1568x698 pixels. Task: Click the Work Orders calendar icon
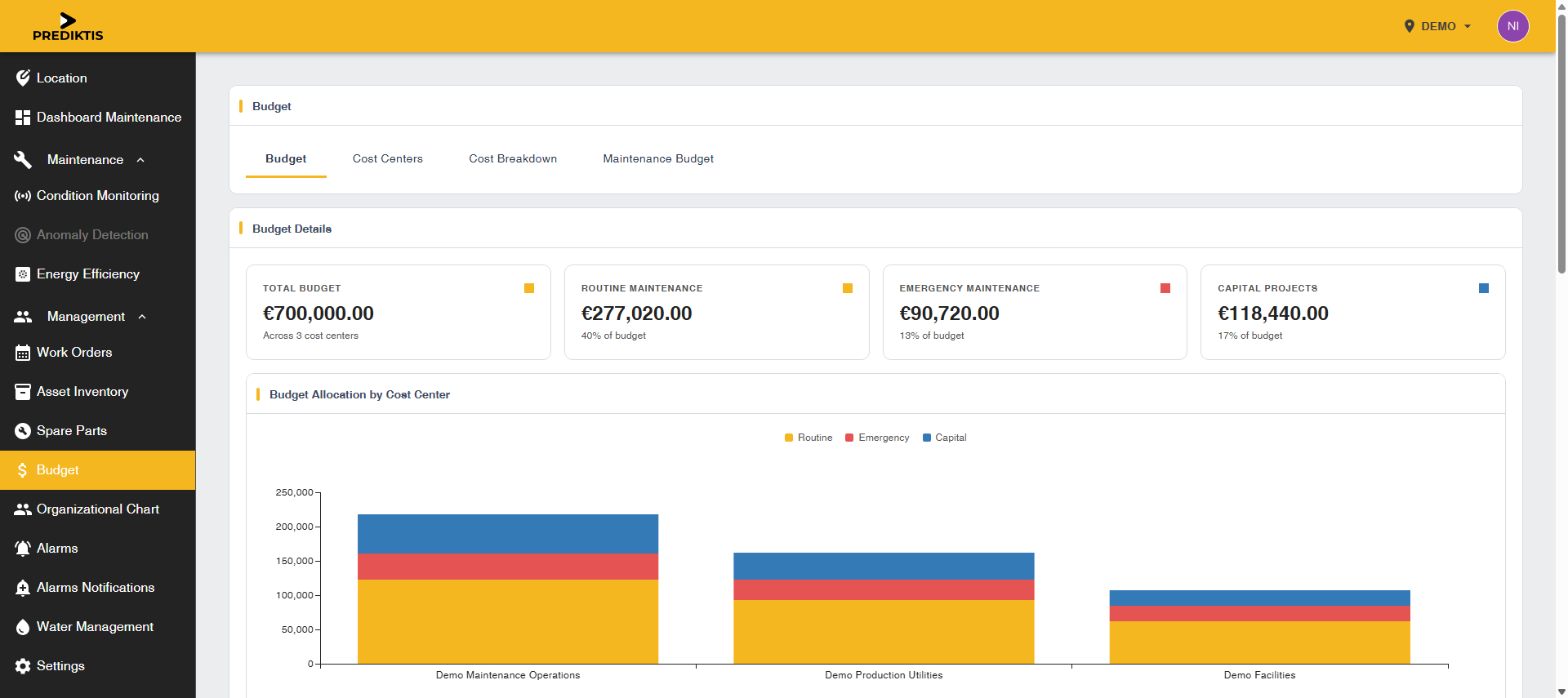tap(23, 353)
